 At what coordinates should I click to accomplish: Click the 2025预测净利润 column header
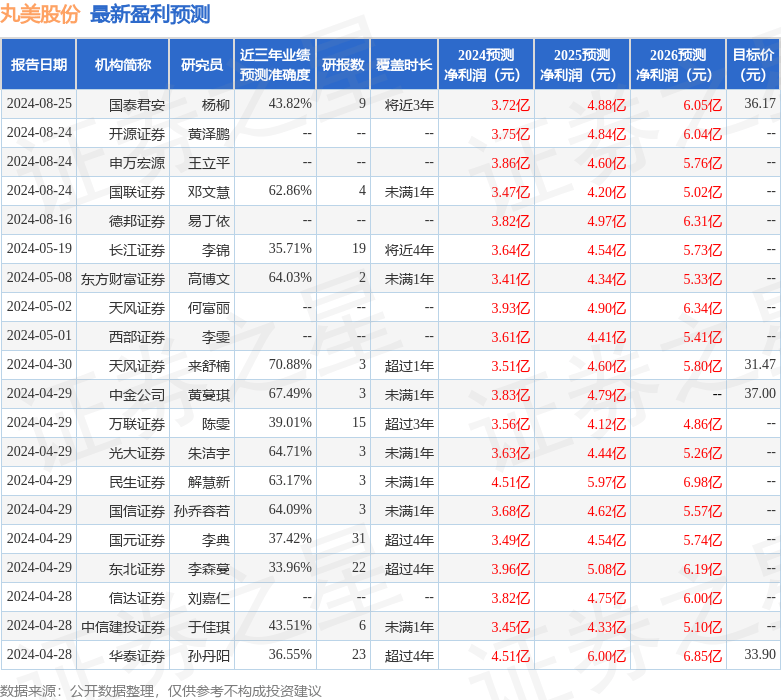coord(582,64)
